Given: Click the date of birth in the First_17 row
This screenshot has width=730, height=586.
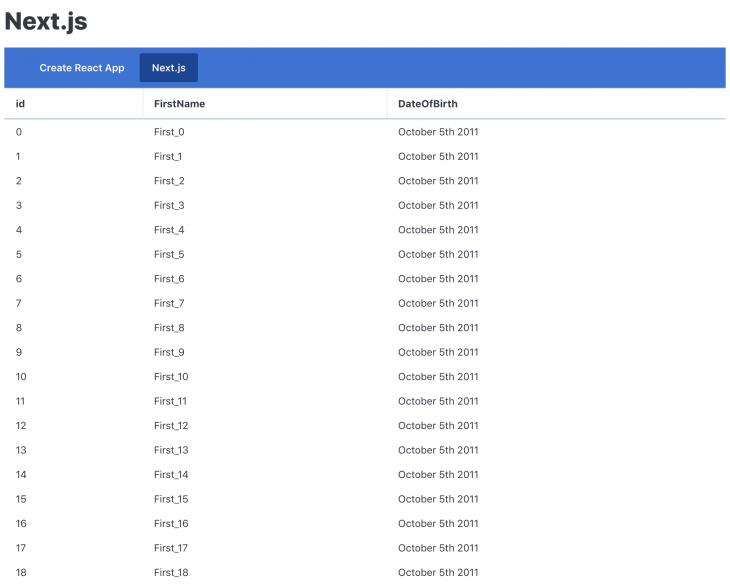Looking at the screenshot, I should (x=438, y=549).
